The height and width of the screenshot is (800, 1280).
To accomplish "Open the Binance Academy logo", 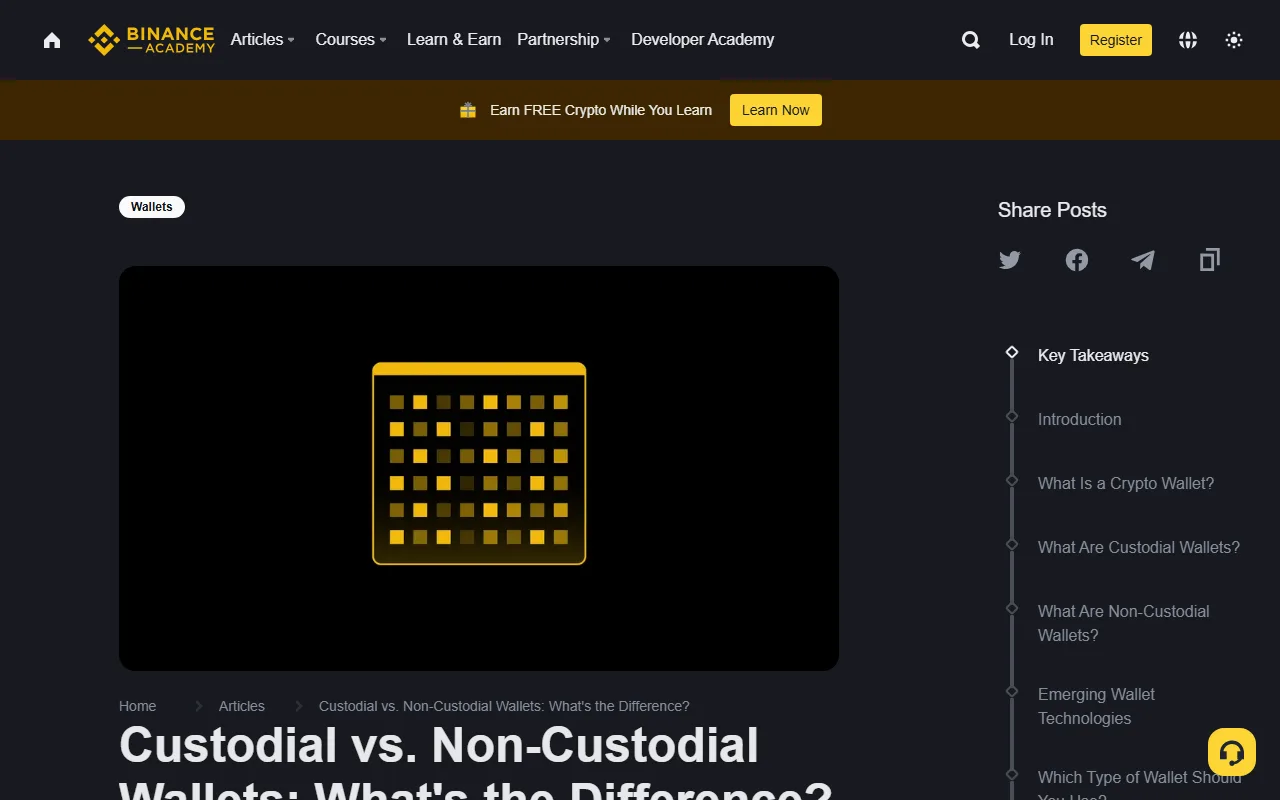I will 151,40.
